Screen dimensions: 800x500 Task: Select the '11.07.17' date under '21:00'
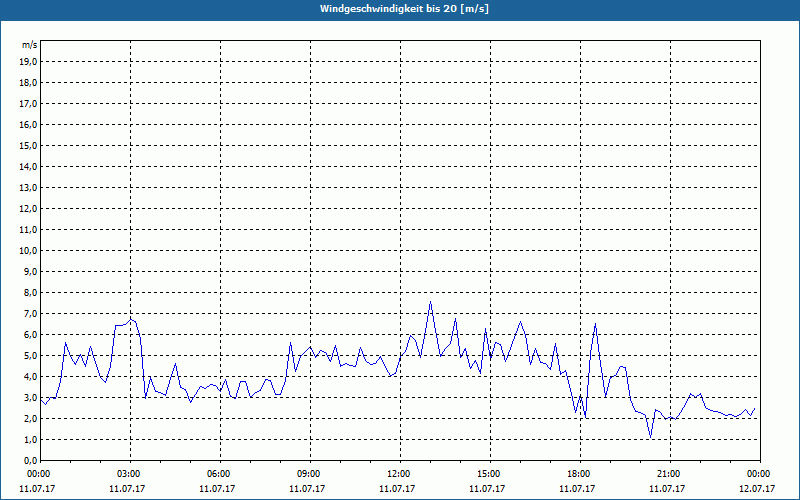[x=667, y=488]
